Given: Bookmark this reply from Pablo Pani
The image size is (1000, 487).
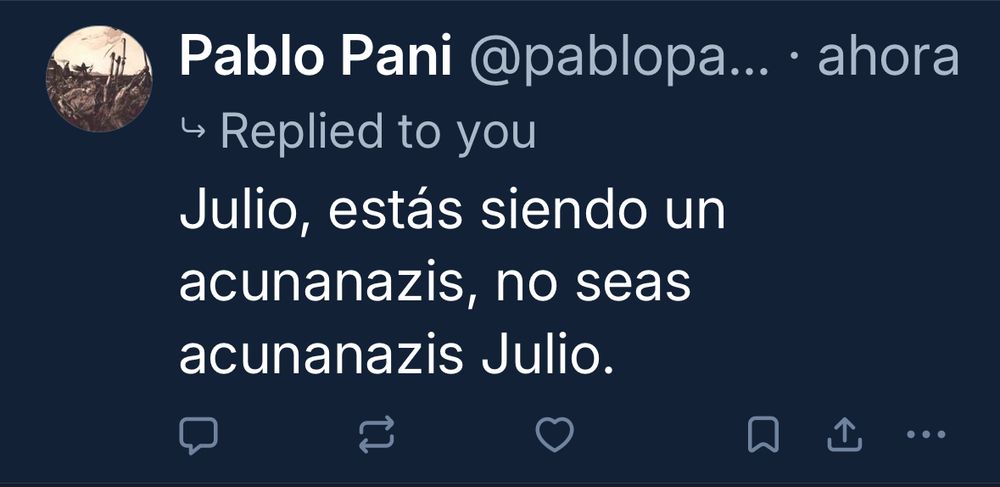Looking at the screenshot, I should coord(763,435).
